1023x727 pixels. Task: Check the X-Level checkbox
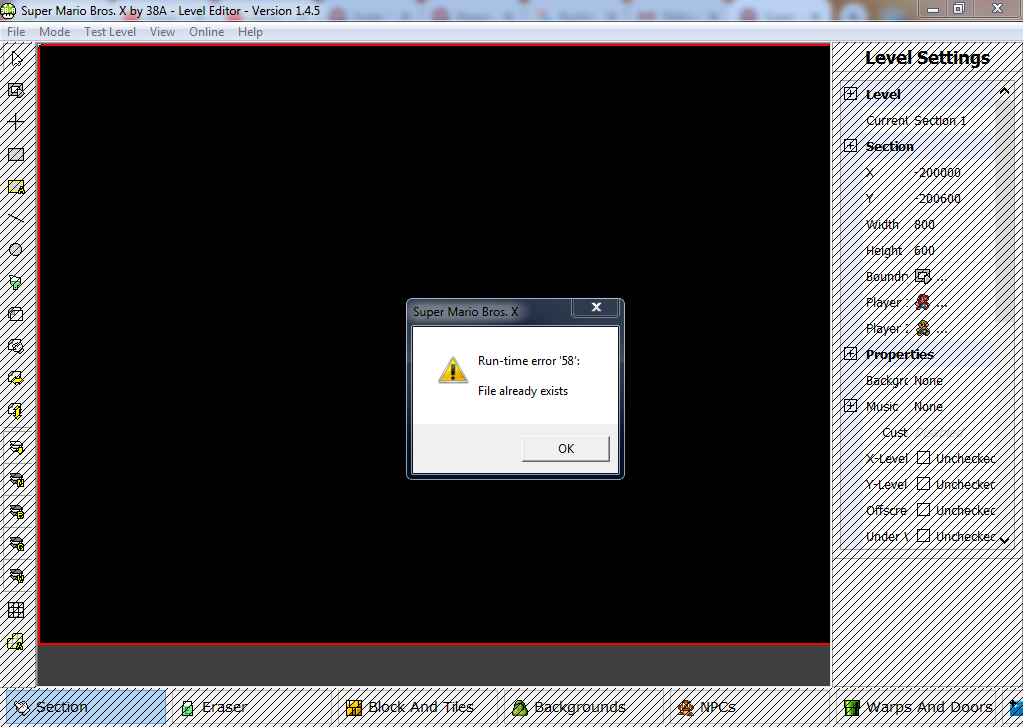tap(923, 458)
